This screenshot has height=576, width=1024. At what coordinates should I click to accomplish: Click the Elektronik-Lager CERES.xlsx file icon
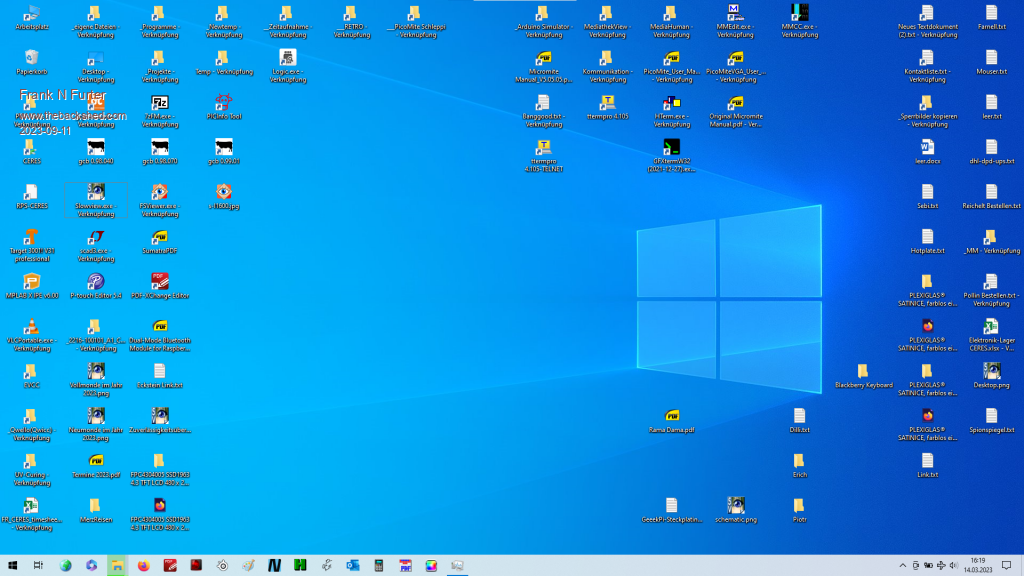[991, 327]
